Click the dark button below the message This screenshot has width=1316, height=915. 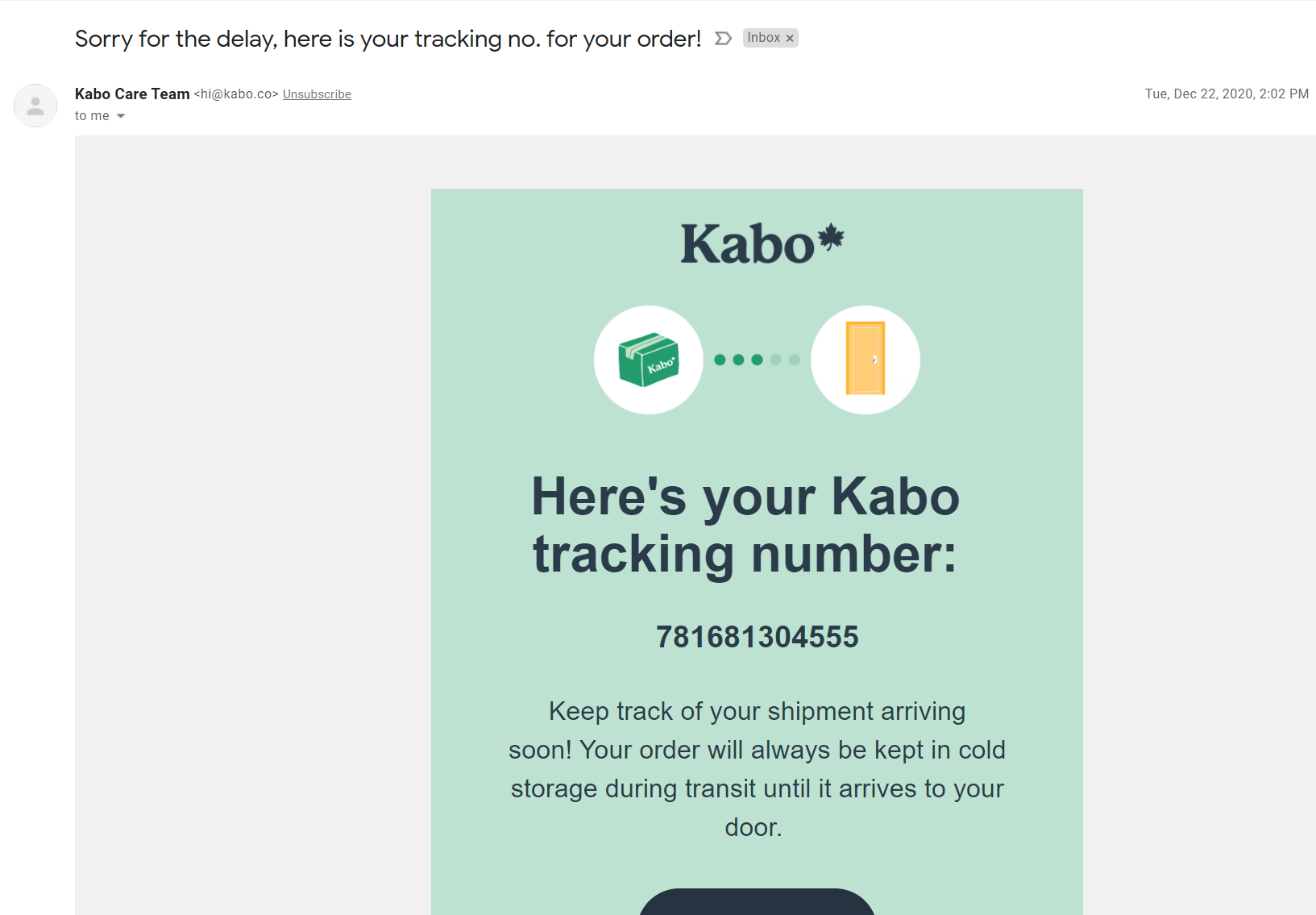coord(757,903)
